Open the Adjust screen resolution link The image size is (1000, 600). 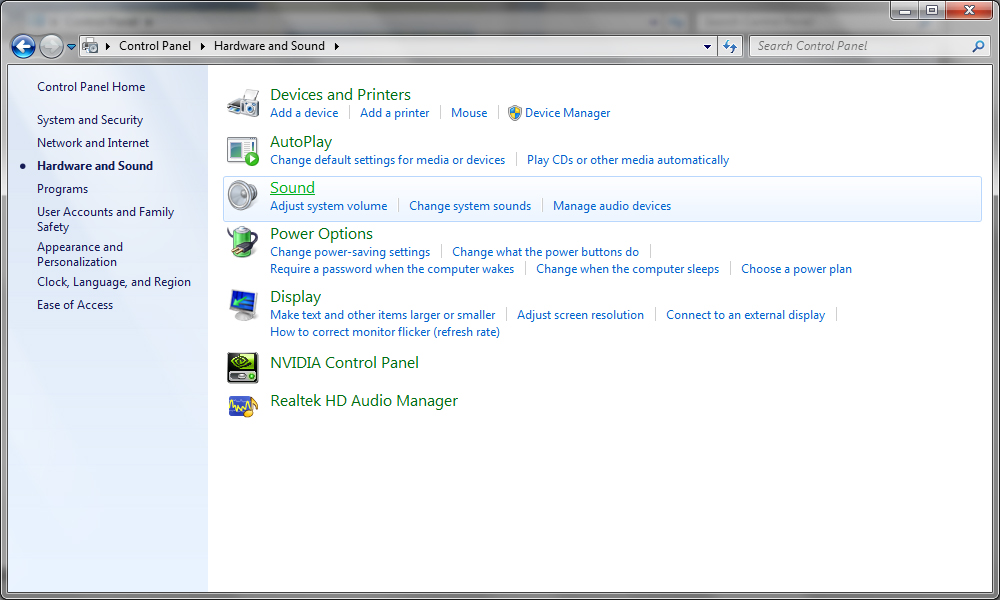(x=581, y=314)
